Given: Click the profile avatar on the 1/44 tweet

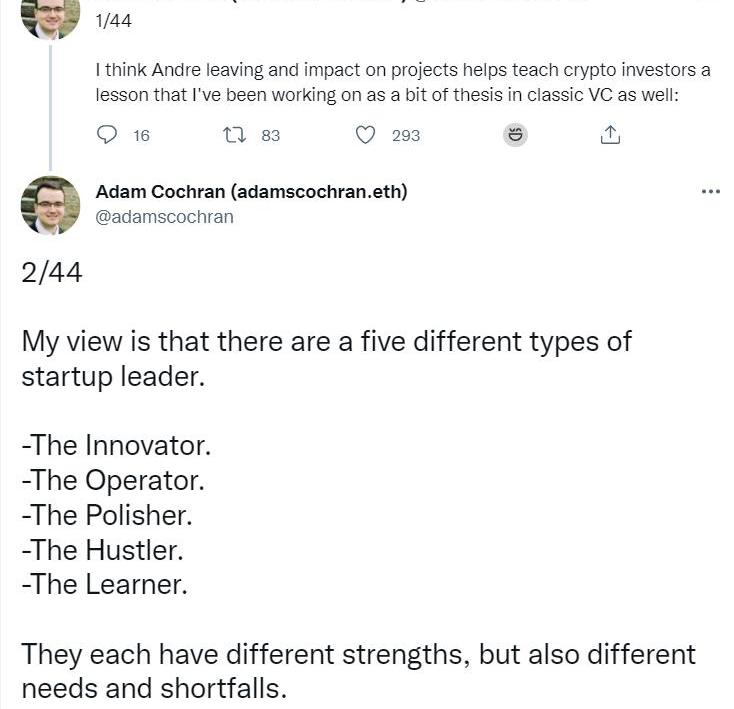Looking at the screenshot, I should 51,20.
